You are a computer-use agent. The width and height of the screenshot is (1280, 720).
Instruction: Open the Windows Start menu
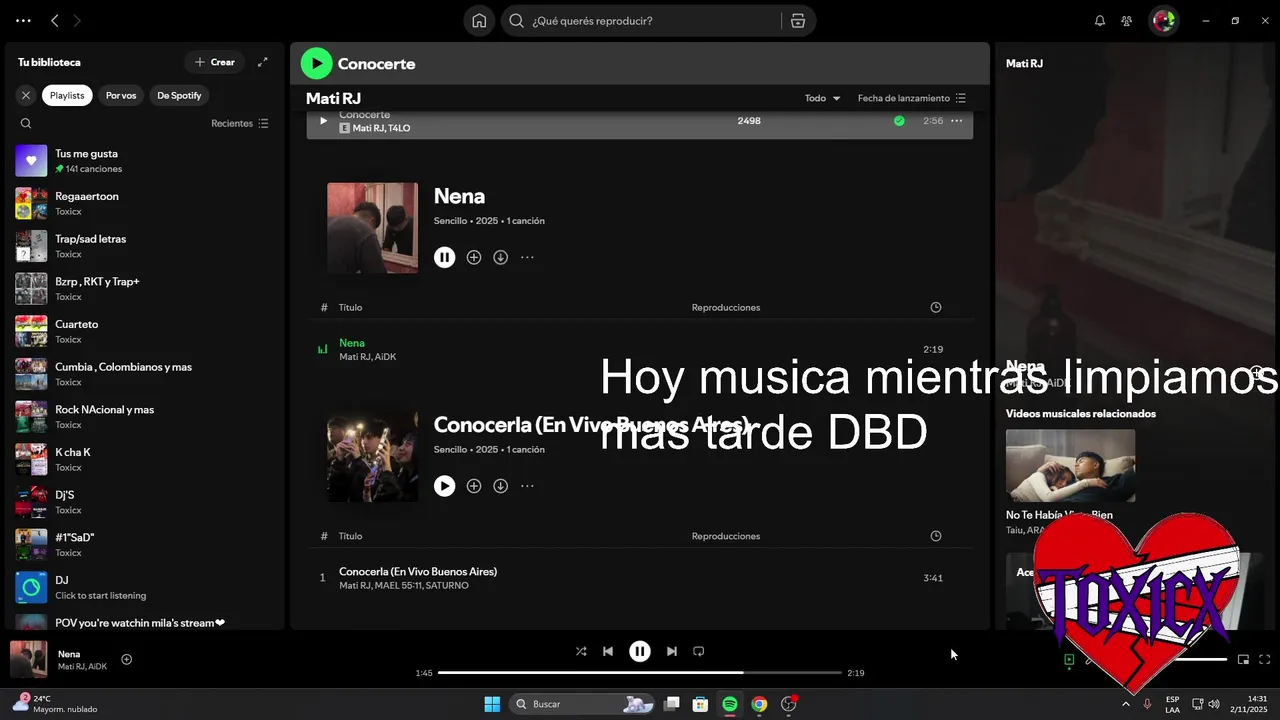[x=492, y=704]
